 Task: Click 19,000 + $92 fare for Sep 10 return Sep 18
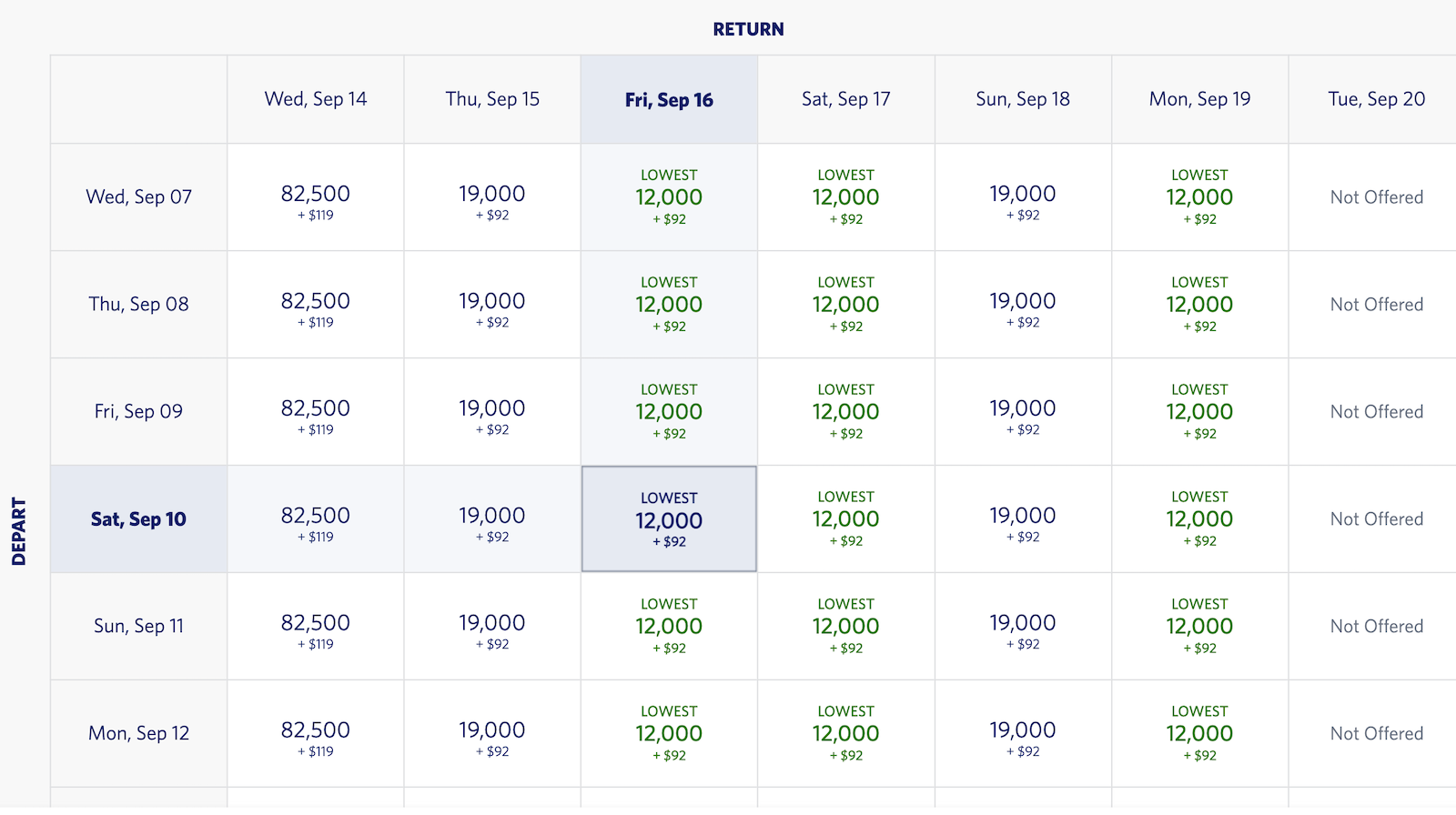(1023, 518)
